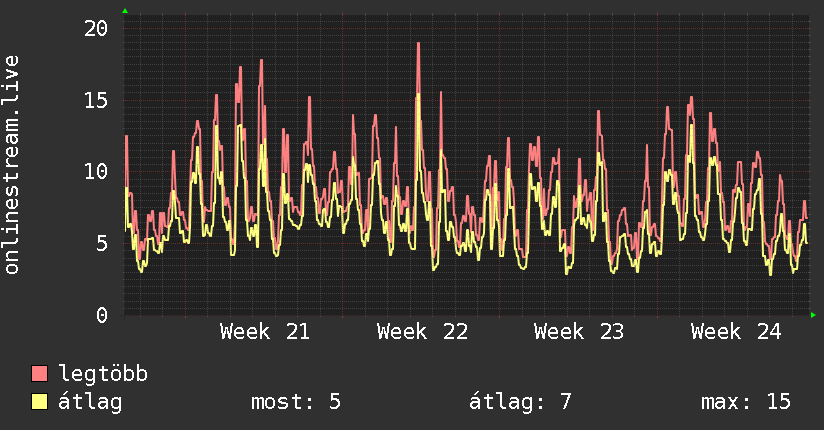Image resolution: width=824 pixels, height=430 pixels.
Task: Click the green arrow at top of y-axis
Action: coord(125,11)
